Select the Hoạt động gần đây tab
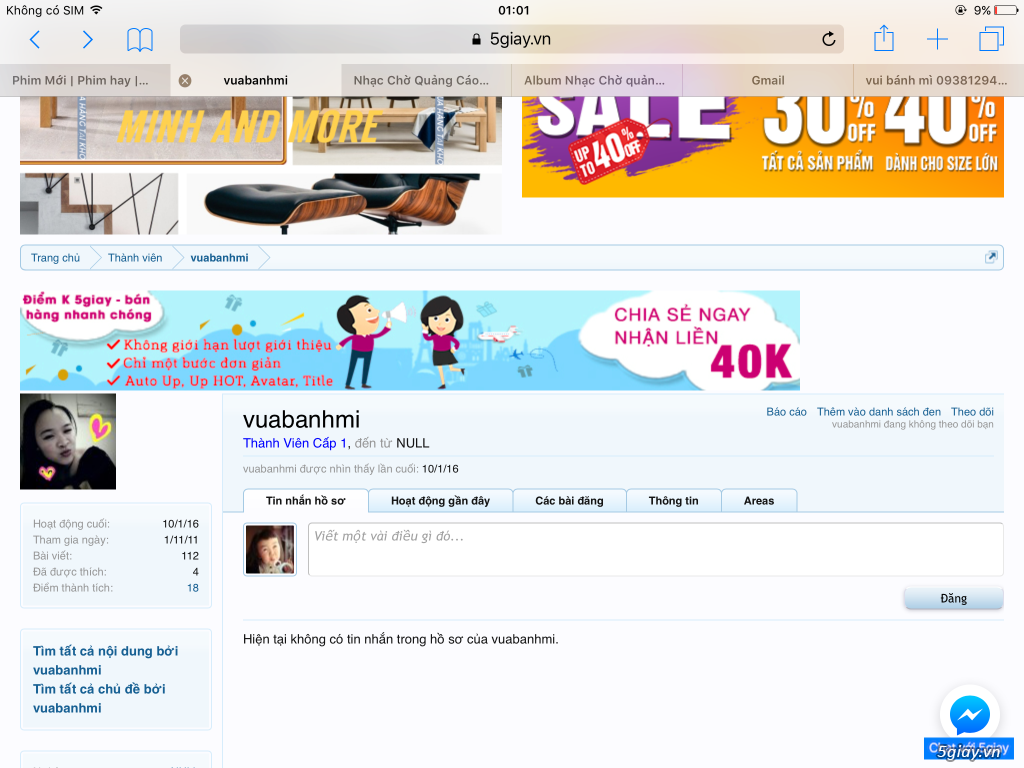This screenshot has width=1024, height=768. click(x=440, y=501)
